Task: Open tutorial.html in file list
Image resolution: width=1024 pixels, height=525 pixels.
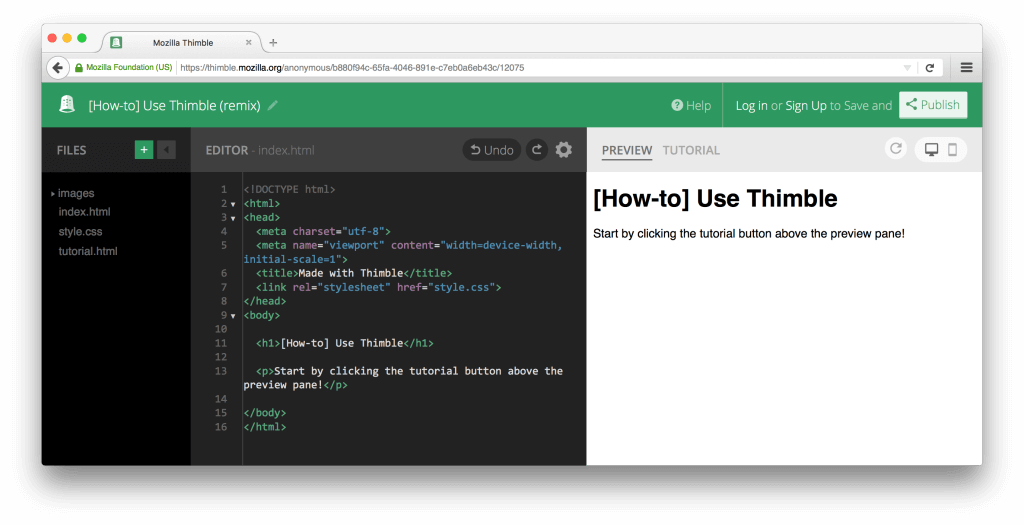Action: (88, 251)
